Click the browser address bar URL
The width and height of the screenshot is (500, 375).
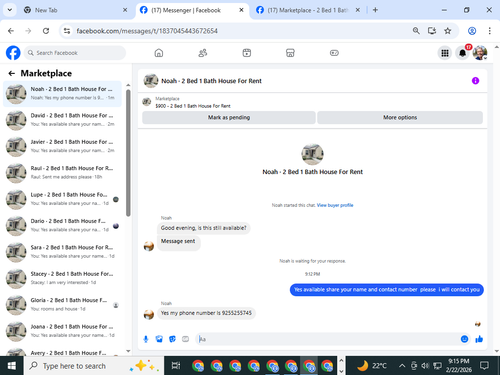point(147,31)
